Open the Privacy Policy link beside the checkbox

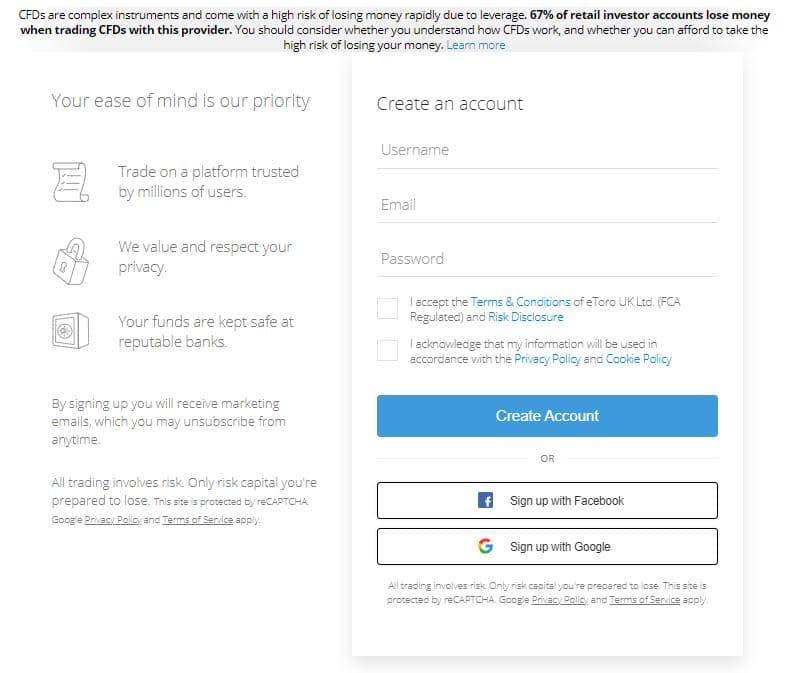[547, 359]
